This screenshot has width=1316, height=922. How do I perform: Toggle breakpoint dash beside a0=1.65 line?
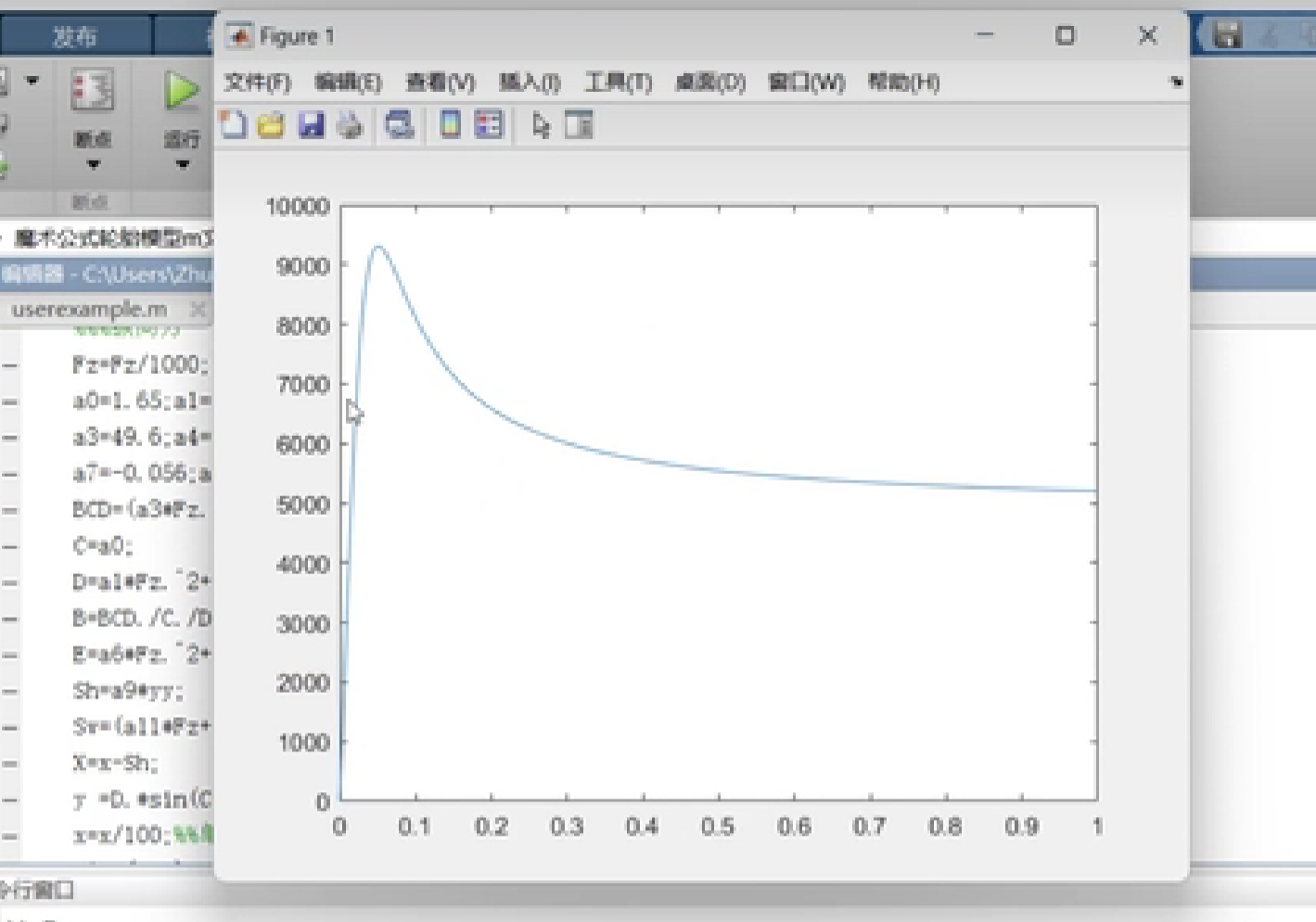click(9, 402)
